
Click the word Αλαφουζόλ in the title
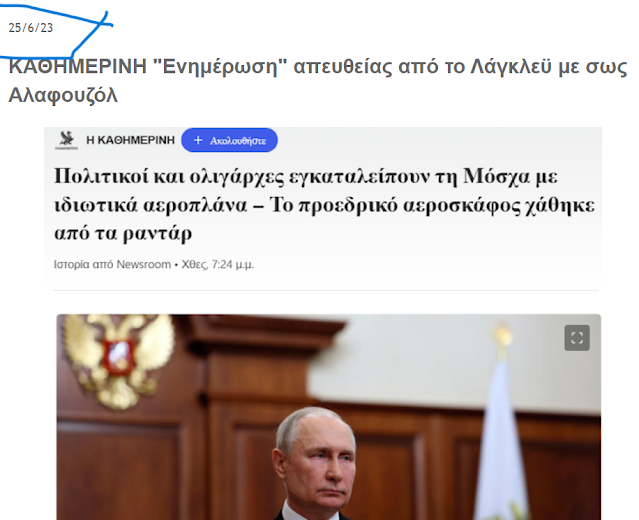pos(63,95)
